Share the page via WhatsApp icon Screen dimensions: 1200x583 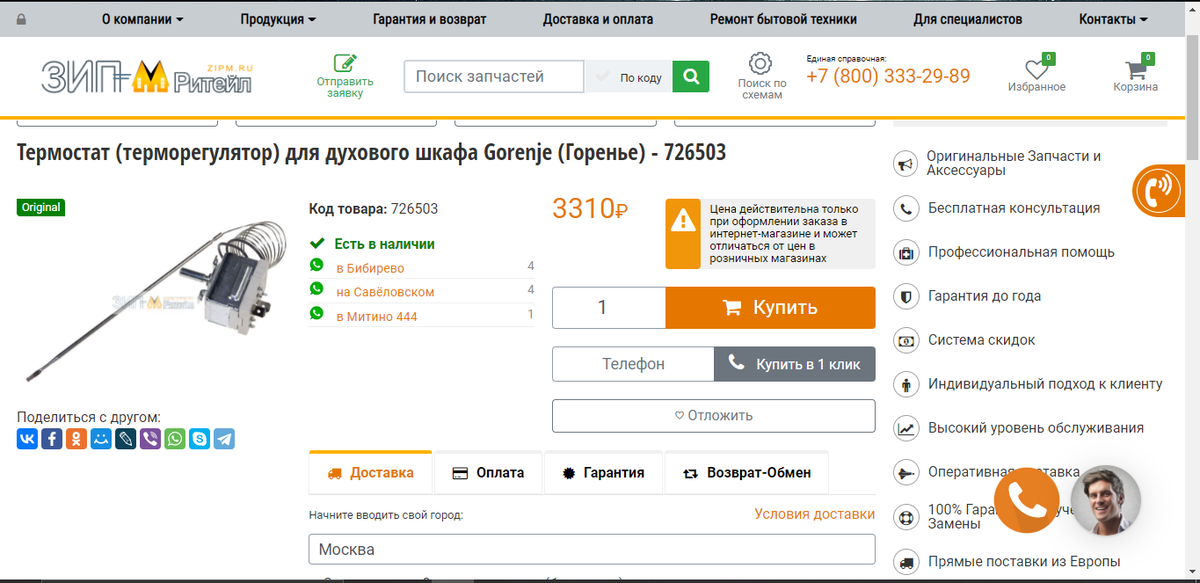pyautogui.click(x=174, y=438)
